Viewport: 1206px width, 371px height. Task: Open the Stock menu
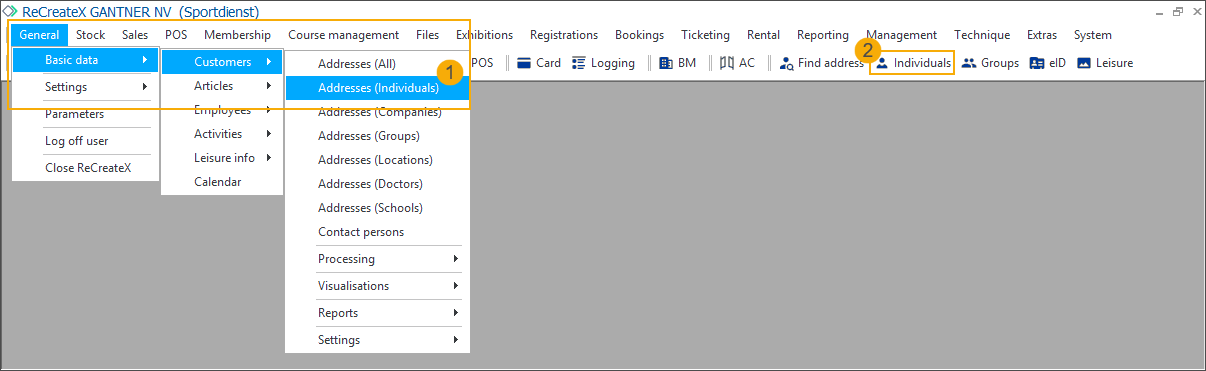(90, 35)
